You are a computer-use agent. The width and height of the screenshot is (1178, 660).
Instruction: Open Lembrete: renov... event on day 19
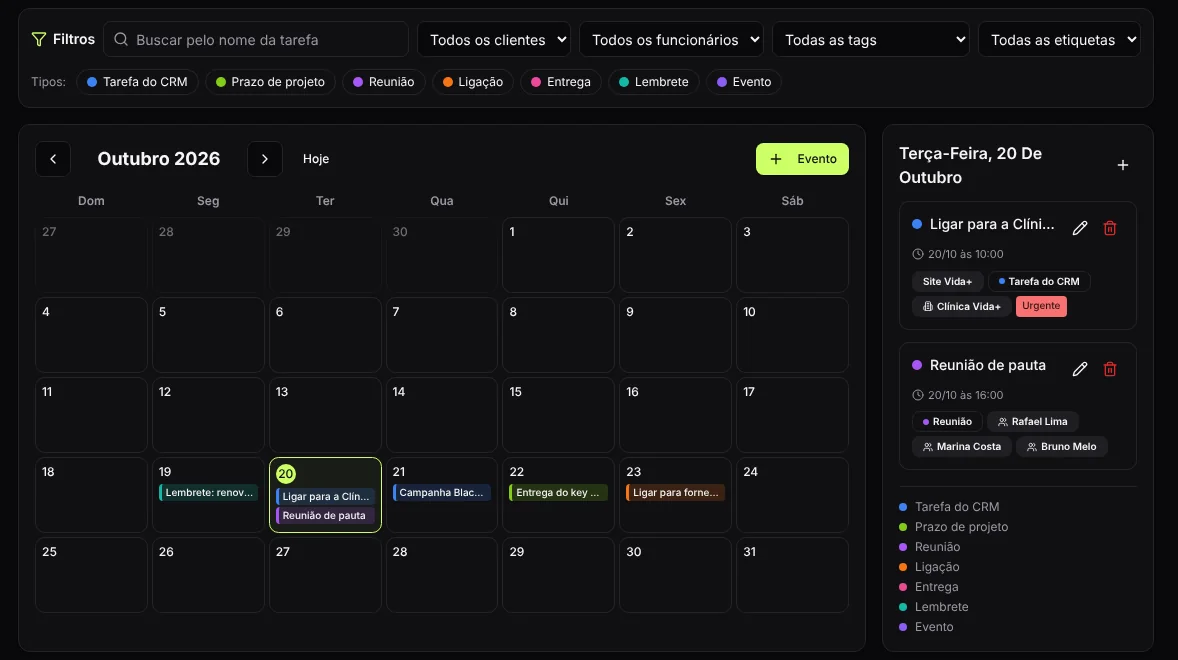tap(209, 493)
